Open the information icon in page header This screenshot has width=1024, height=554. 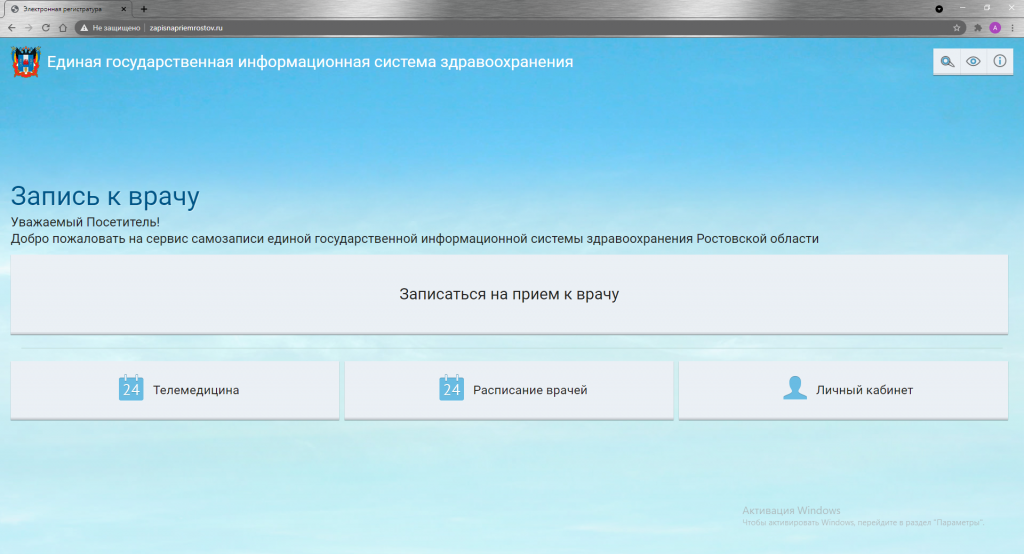pos(999,62)
